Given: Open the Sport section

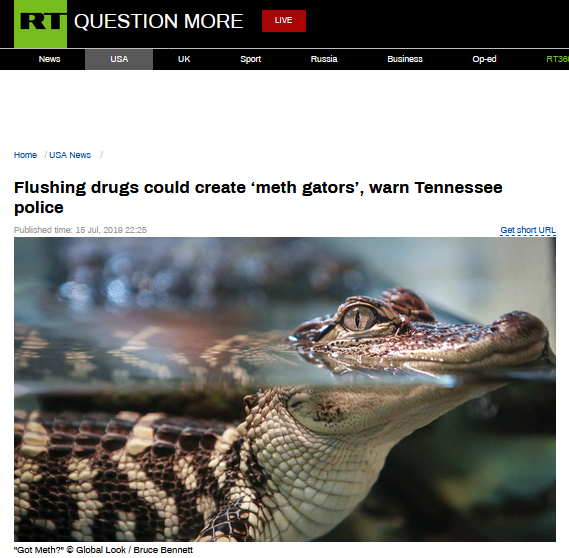Looking at the screenshot, I should (250, 59).
